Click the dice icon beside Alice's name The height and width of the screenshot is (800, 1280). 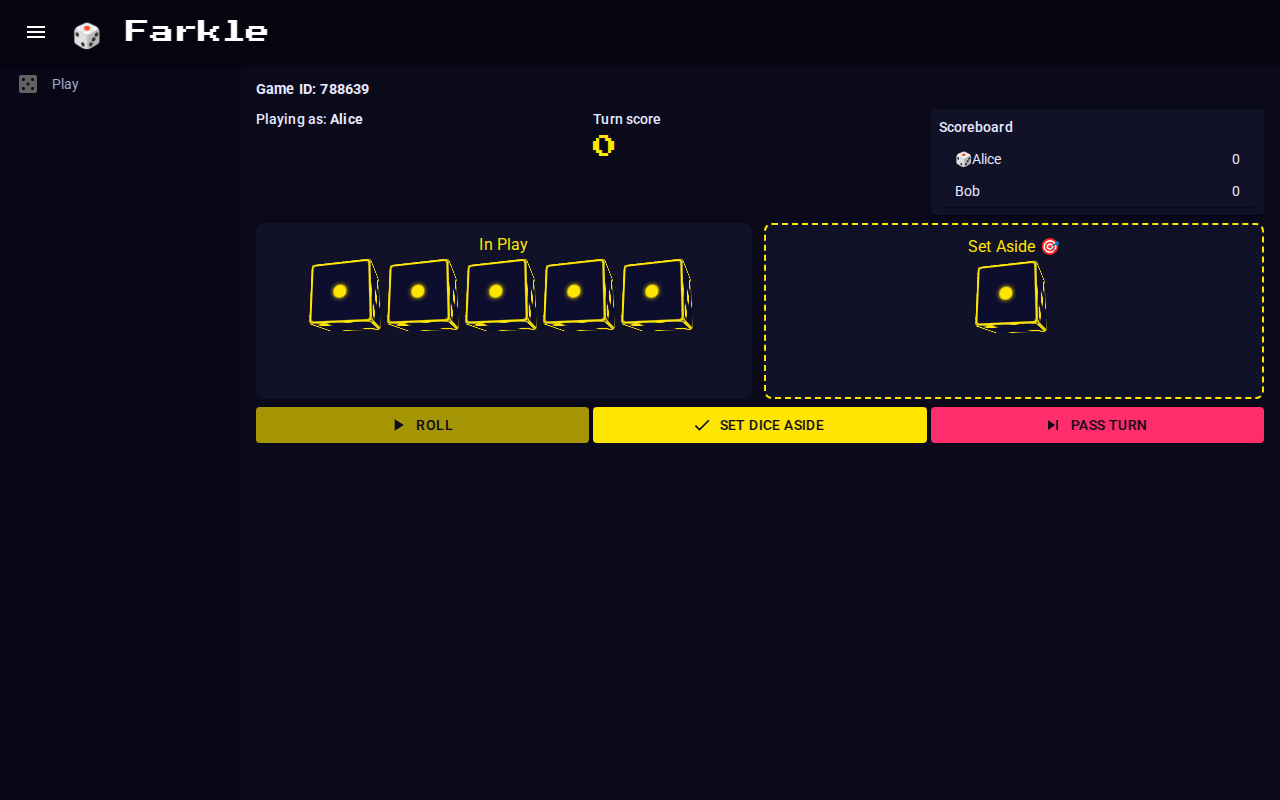tap(963, 159)
